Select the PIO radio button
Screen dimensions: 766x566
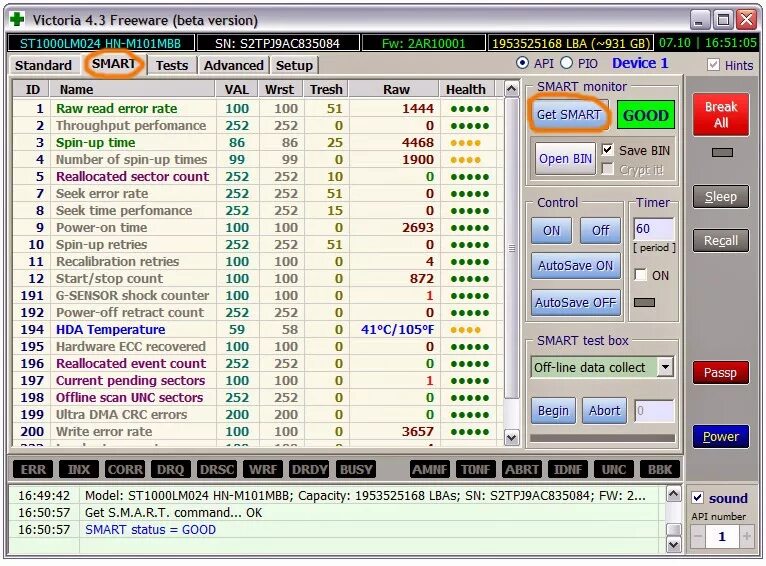(566, 63)
